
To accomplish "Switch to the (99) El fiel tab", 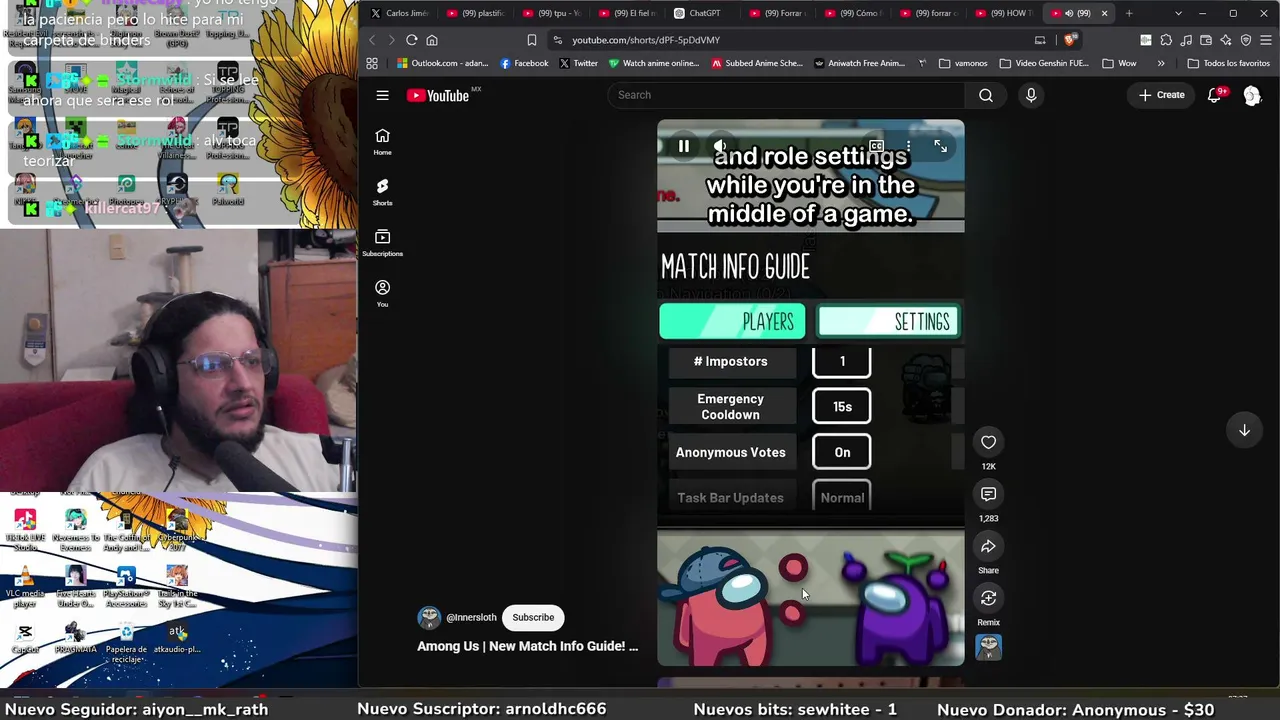I will coord(627,13).
